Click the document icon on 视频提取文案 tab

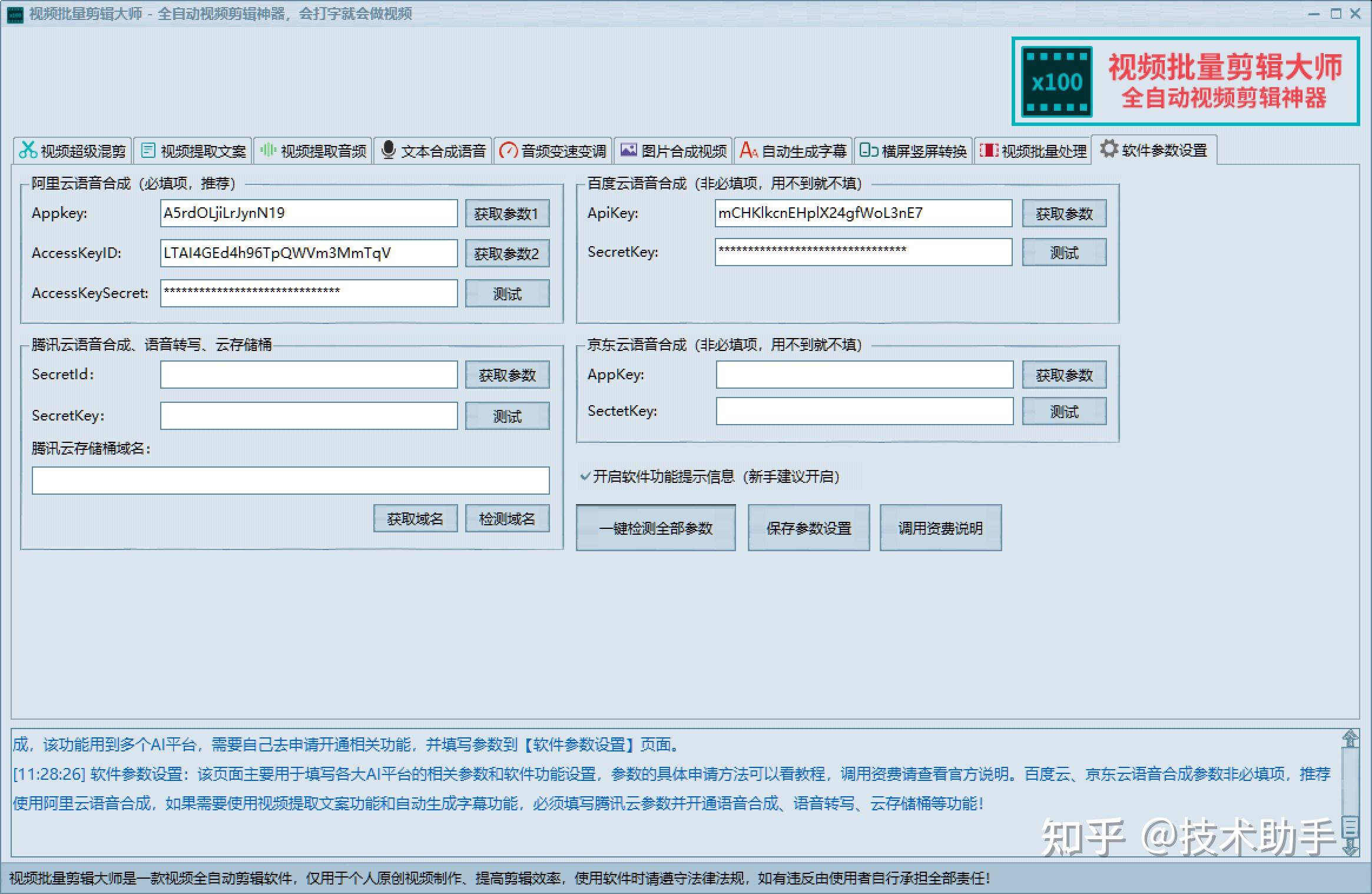coord(148,150)
